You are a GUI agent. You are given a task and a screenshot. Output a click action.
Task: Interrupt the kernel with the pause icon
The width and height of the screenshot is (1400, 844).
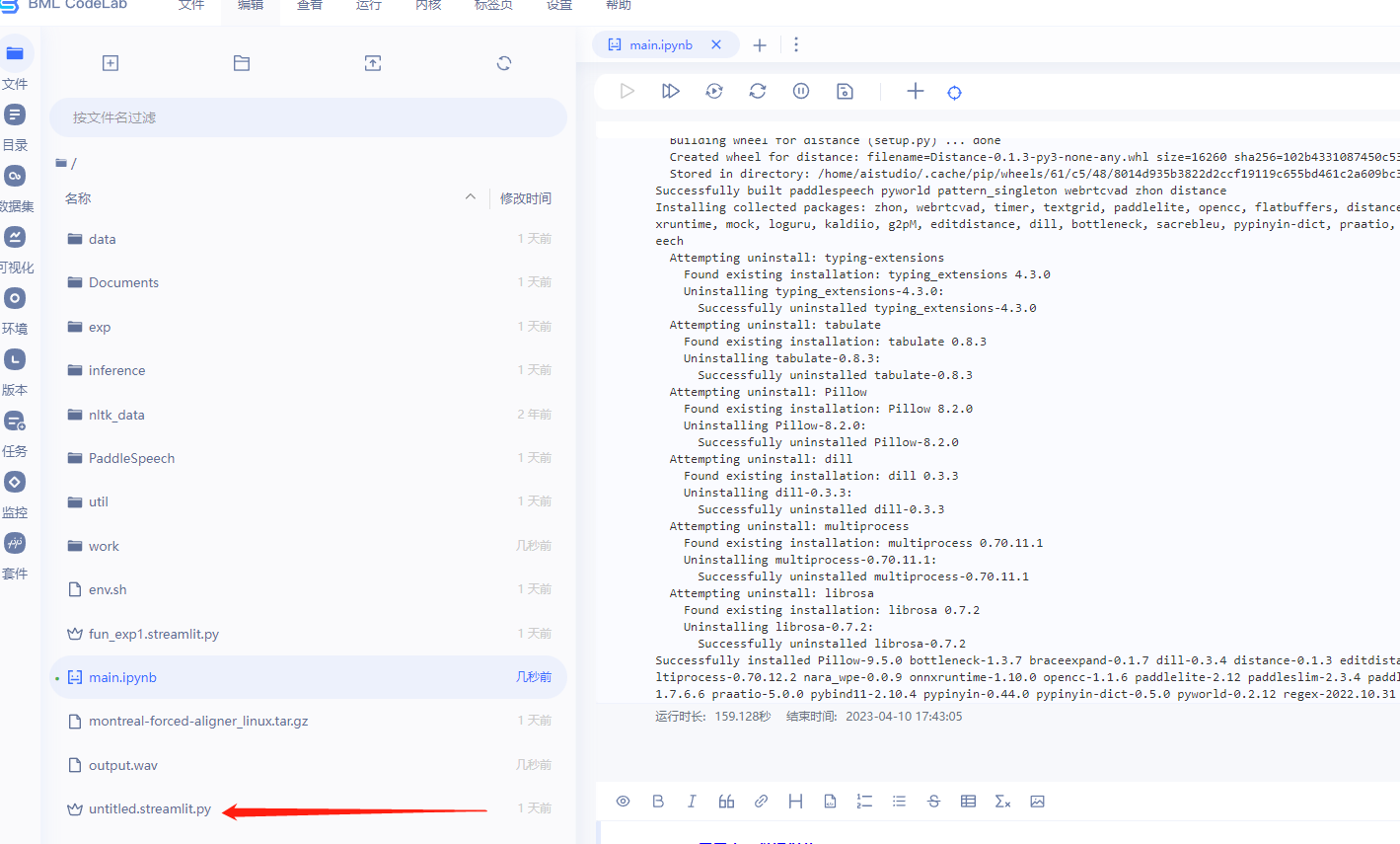coord(801,91)
